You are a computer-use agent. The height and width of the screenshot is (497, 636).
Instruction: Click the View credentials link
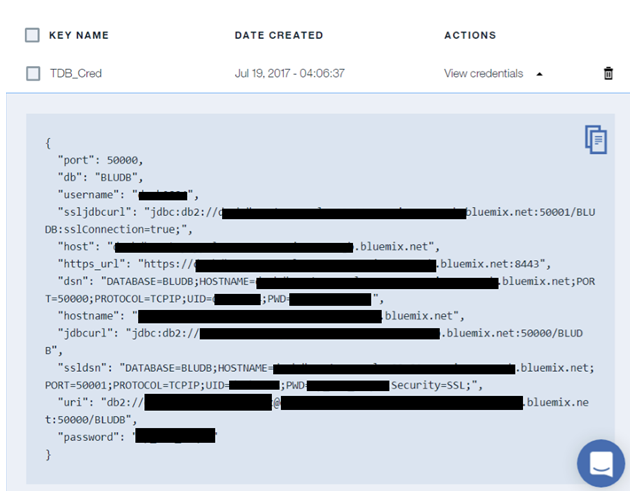point(483,74)
